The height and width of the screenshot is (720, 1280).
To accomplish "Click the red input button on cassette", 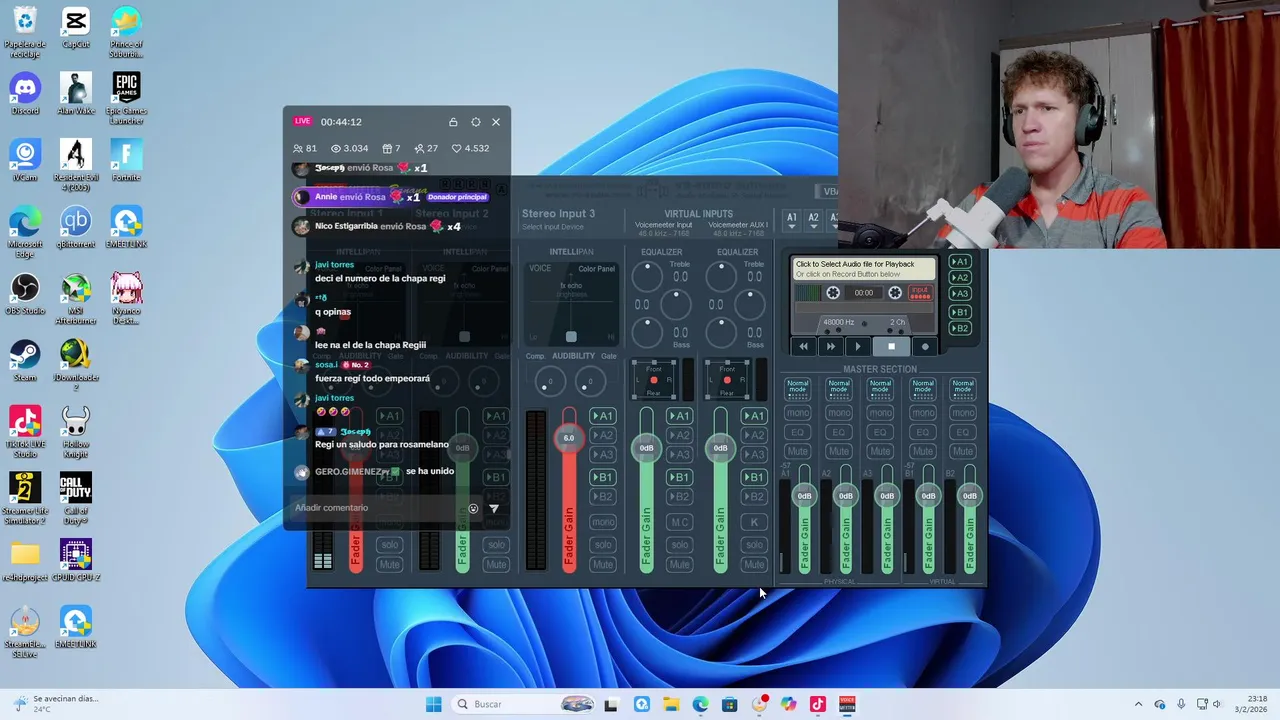I will pos(920,293).
